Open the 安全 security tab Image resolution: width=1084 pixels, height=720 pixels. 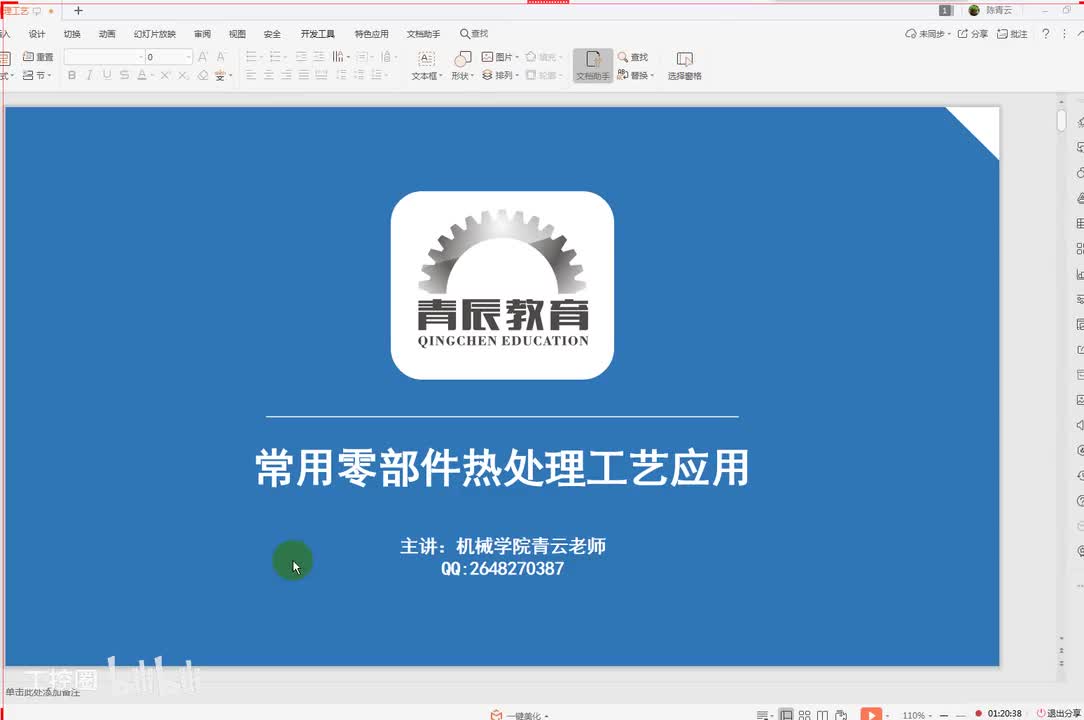click(x=272, y=34)
